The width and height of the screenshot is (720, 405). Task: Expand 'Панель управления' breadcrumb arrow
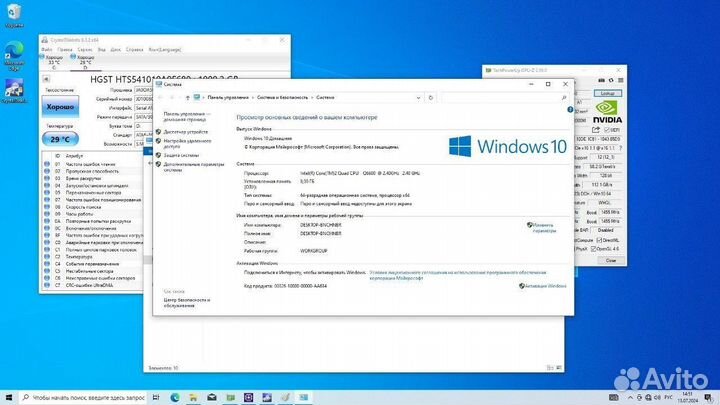[x=253, y=98]
